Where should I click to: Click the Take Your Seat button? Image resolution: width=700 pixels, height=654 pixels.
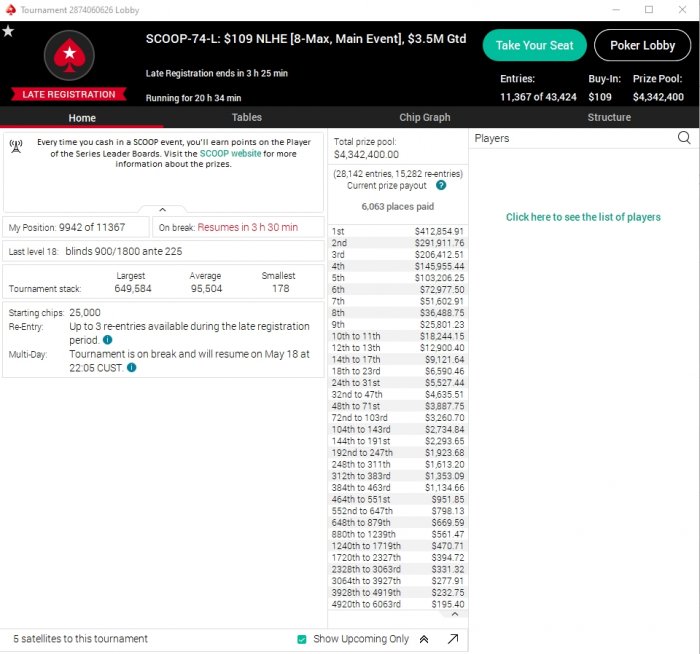pyautogui.click(x=534, y=45)
